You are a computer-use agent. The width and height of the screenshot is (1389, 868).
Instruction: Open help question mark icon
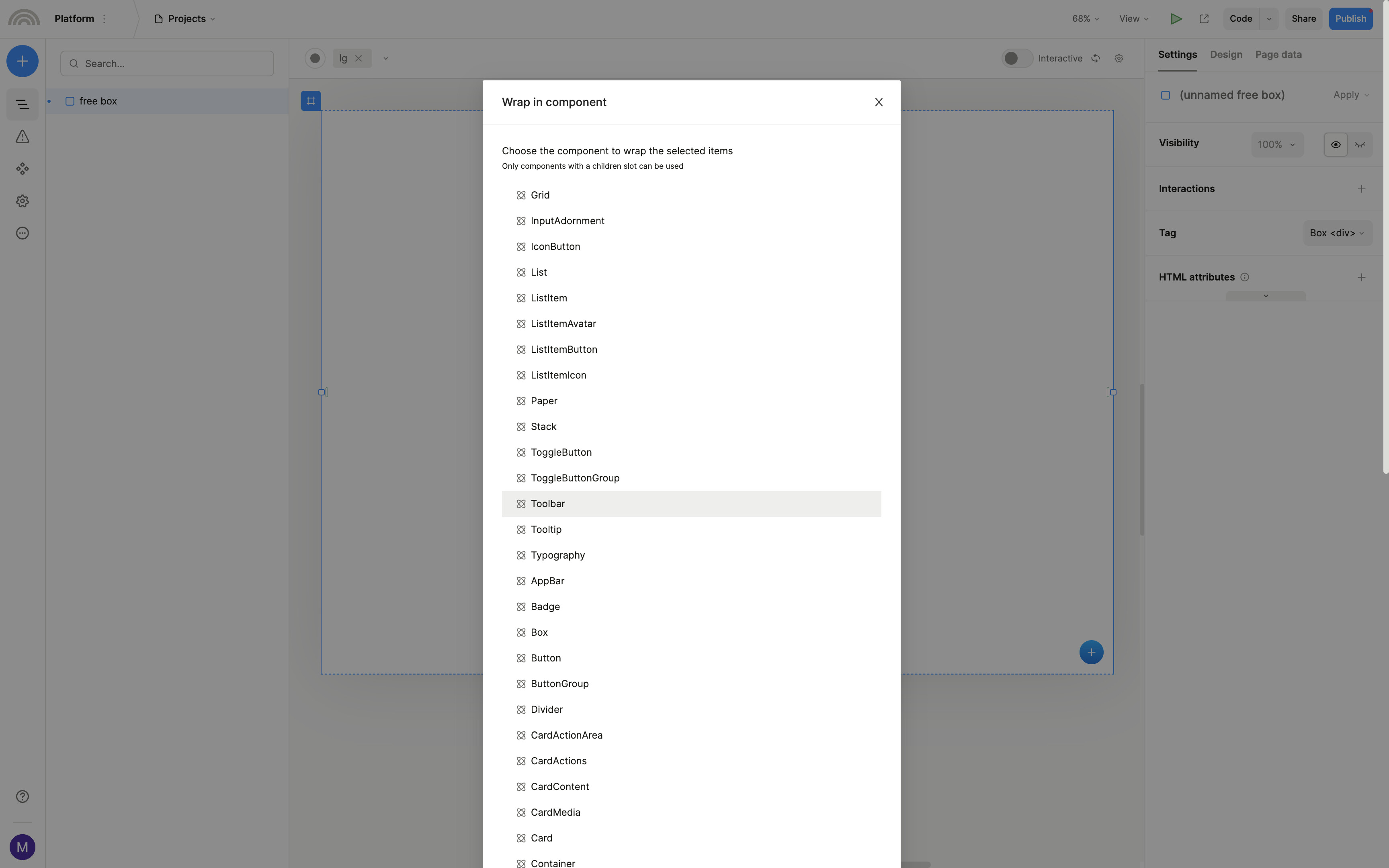click(23, 796)
